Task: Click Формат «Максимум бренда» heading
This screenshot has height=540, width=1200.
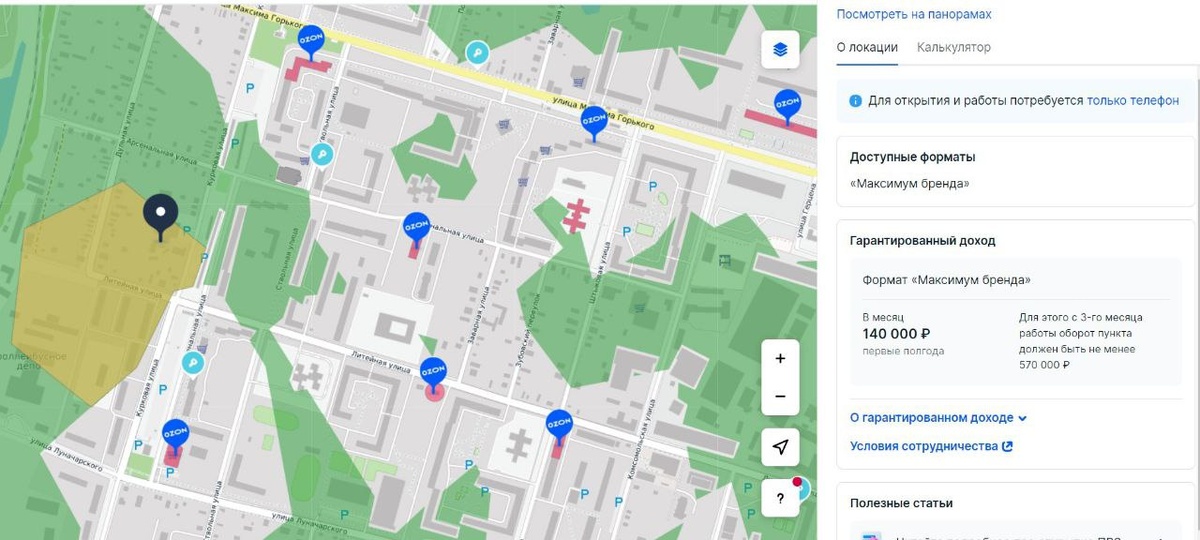Action: coord(946,280)
